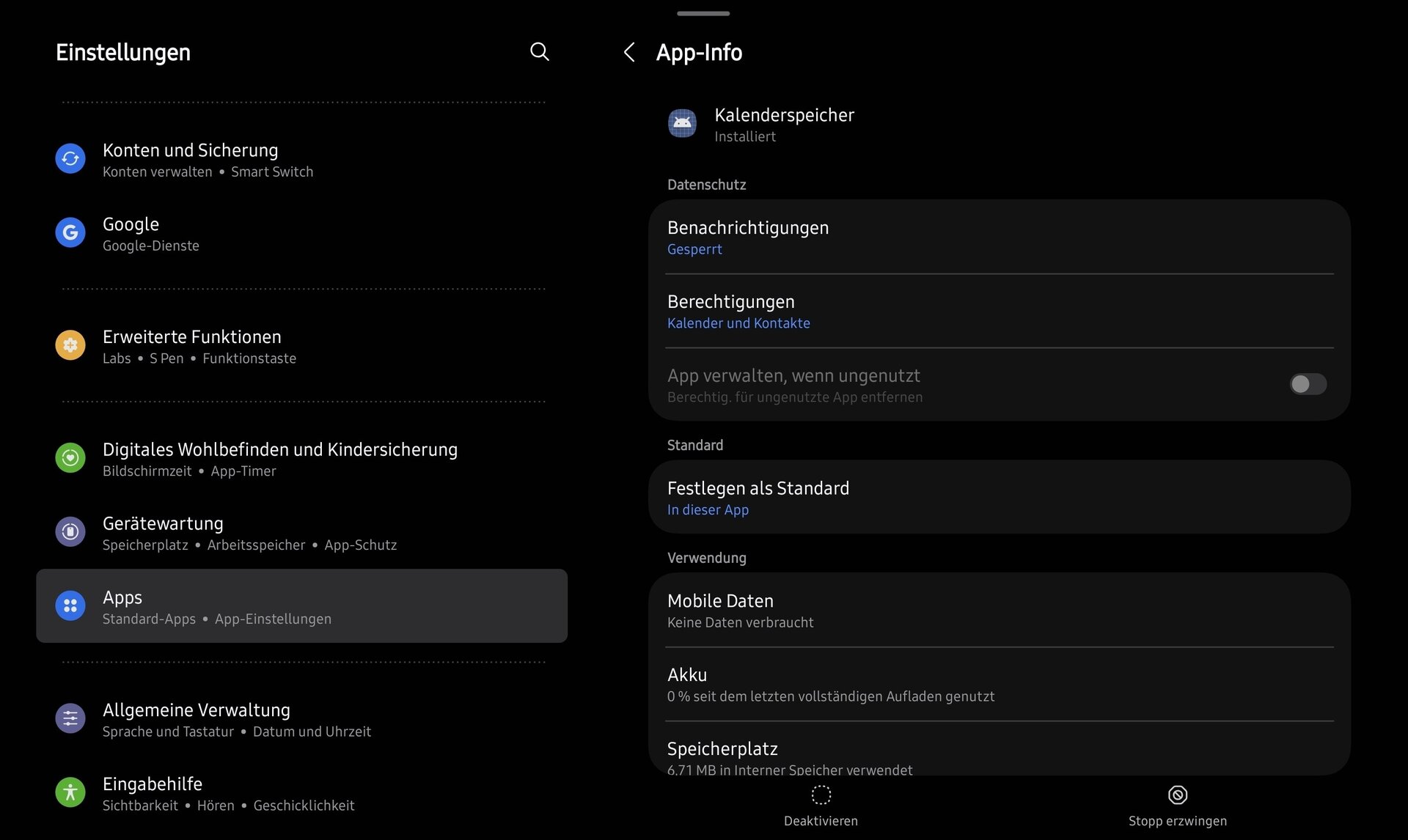This screenshot has width=1408, height=840.
Task: Click the Einstellungen heading
Action: pos(123,53)
